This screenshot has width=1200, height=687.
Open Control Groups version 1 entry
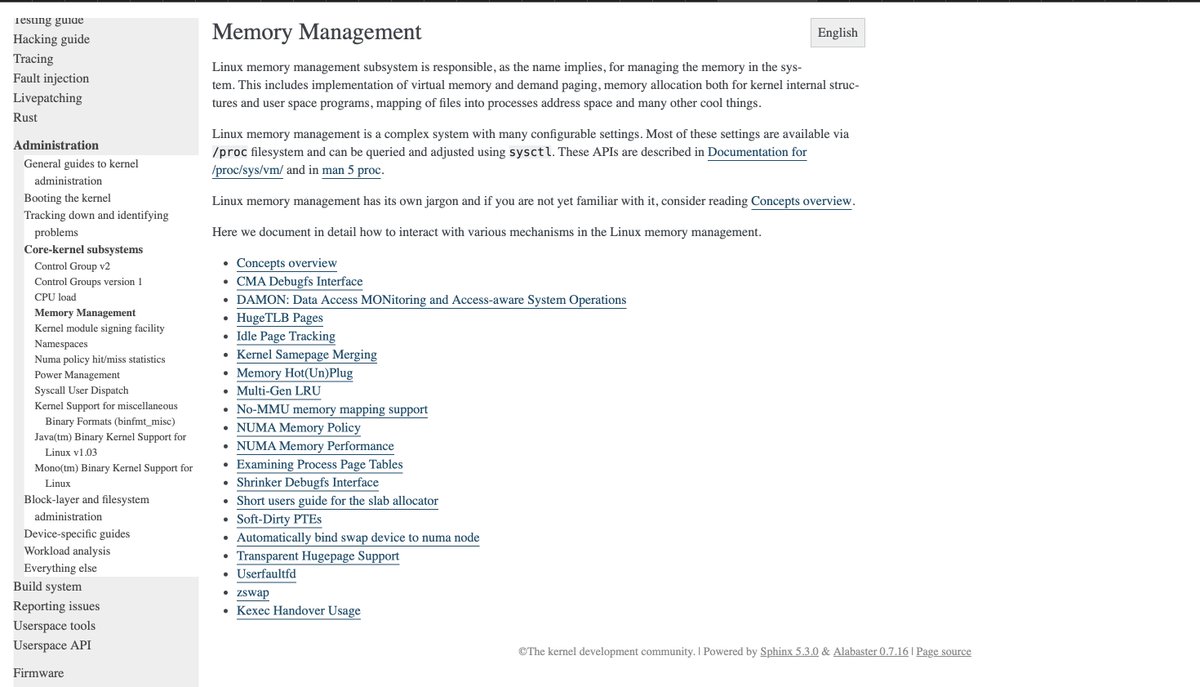88,282
